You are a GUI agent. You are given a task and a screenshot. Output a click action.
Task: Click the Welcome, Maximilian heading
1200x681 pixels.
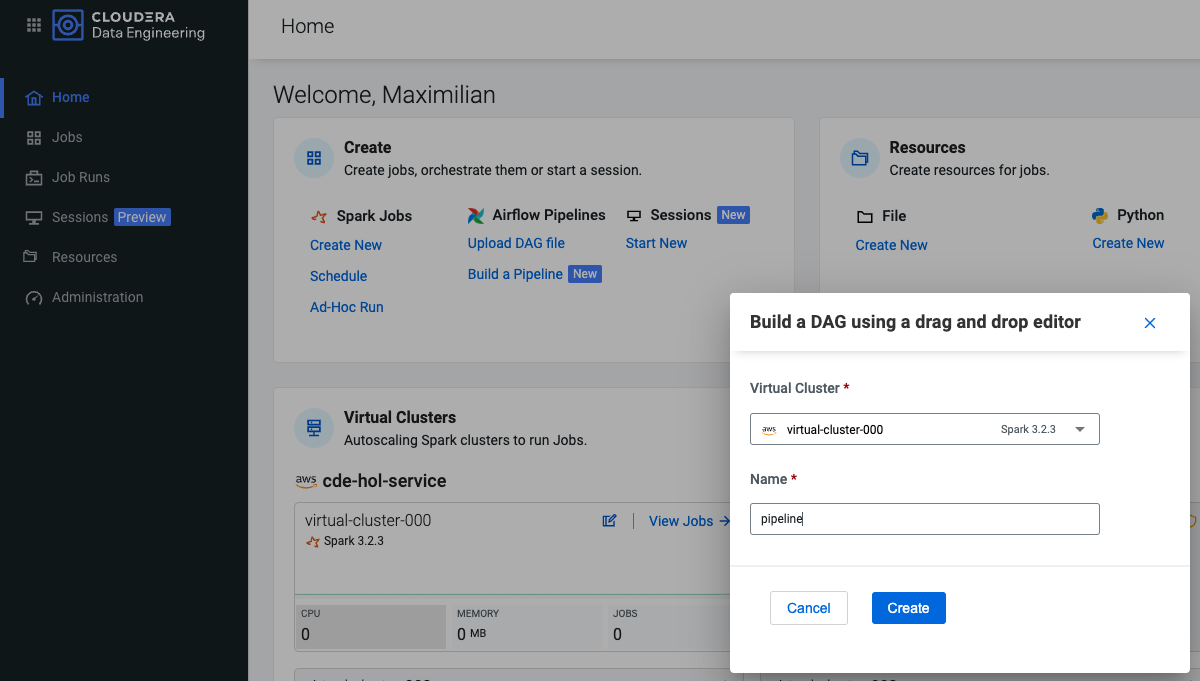point(384,95)
